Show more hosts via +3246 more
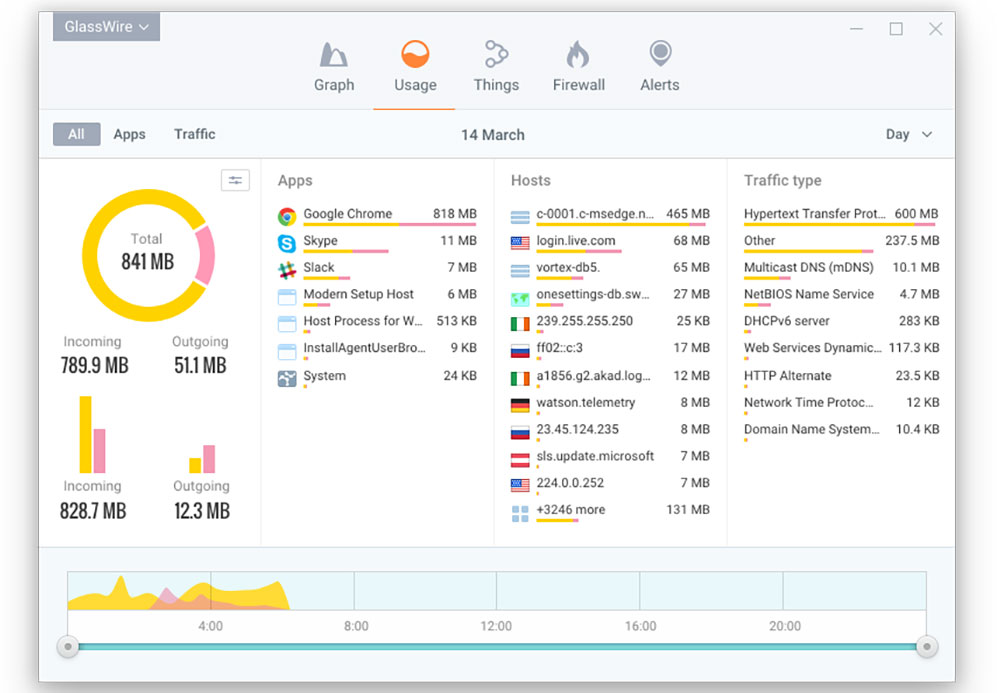The image size is (997, 693). coord(610,512)
